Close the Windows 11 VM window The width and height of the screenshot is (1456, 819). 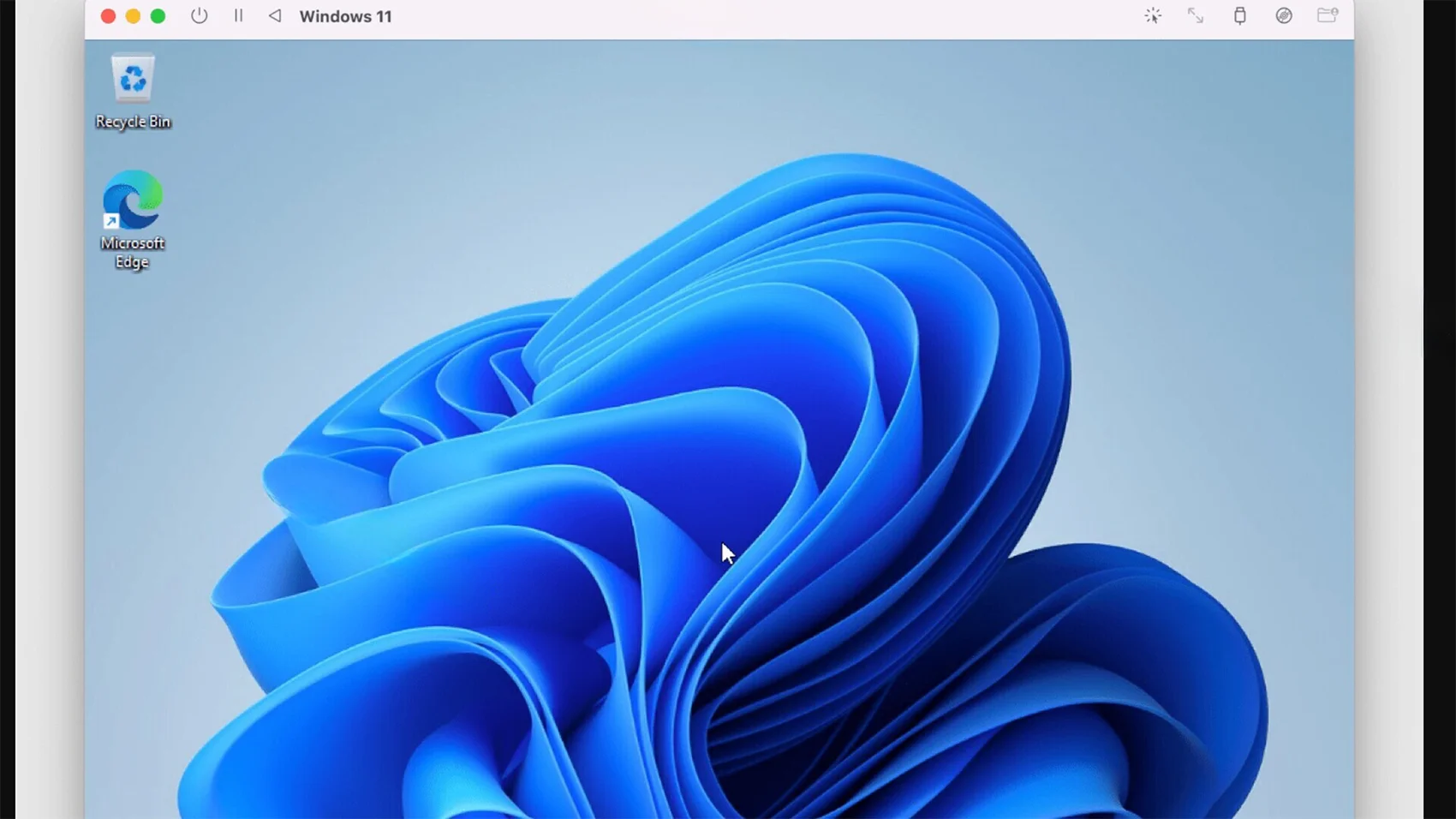click(108, 16)
